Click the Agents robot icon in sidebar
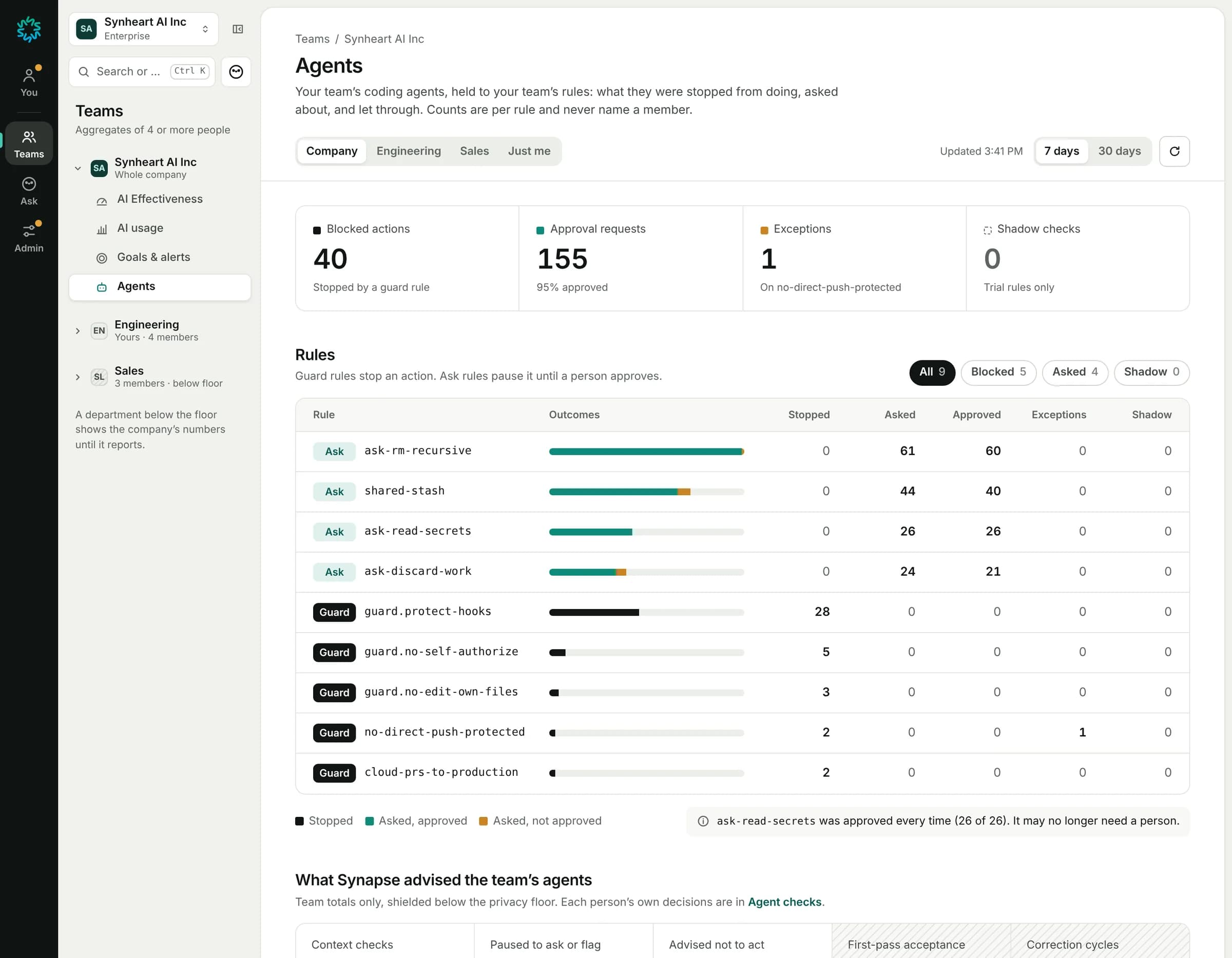 pos(102,287)
